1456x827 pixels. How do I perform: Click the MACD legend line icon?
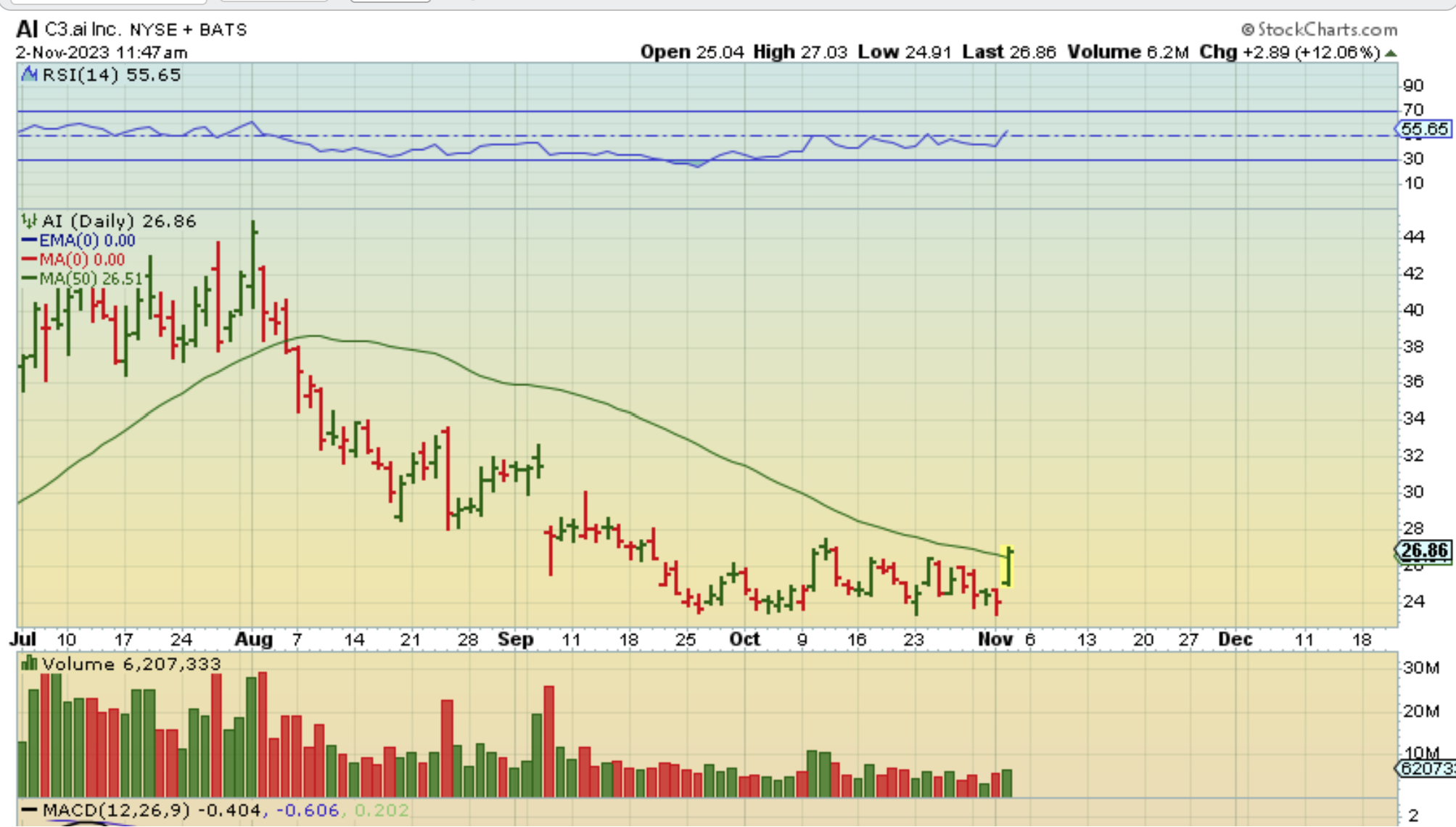click(x=29, y=810)
